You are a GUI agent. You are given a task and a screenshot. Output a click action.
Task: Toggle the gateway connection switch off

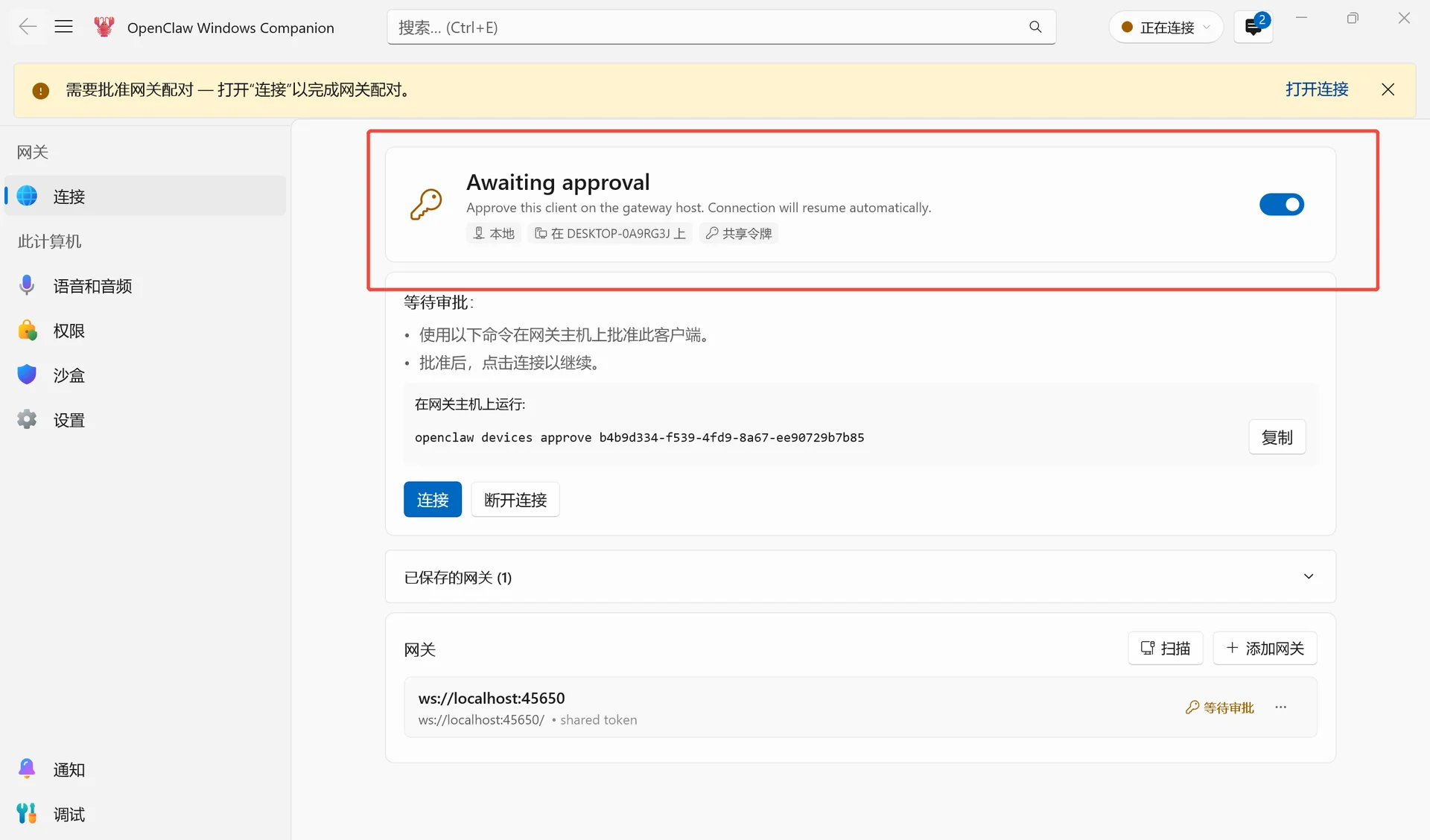1282,204
